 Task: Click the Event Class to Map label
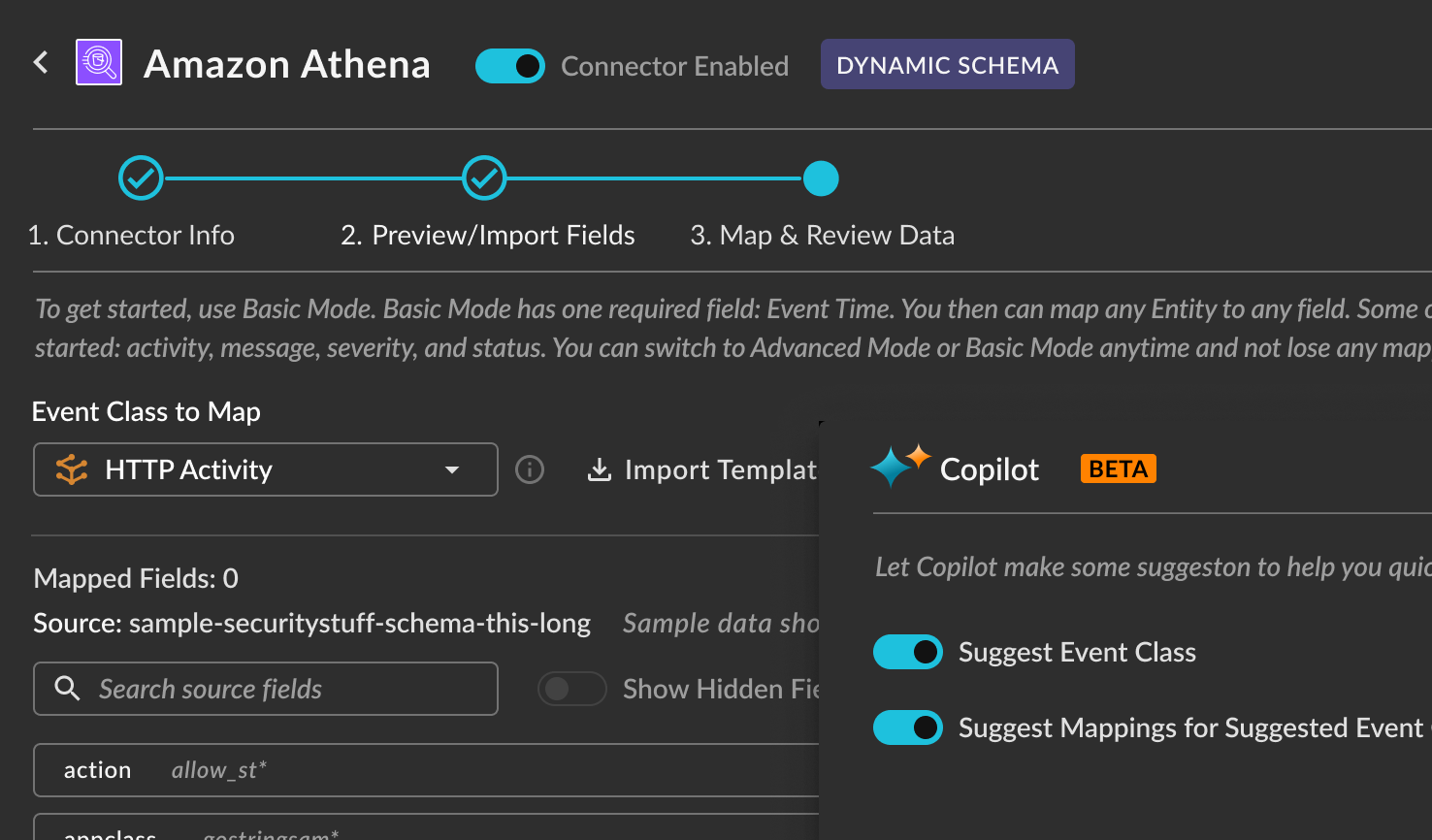tap(146, 411)
